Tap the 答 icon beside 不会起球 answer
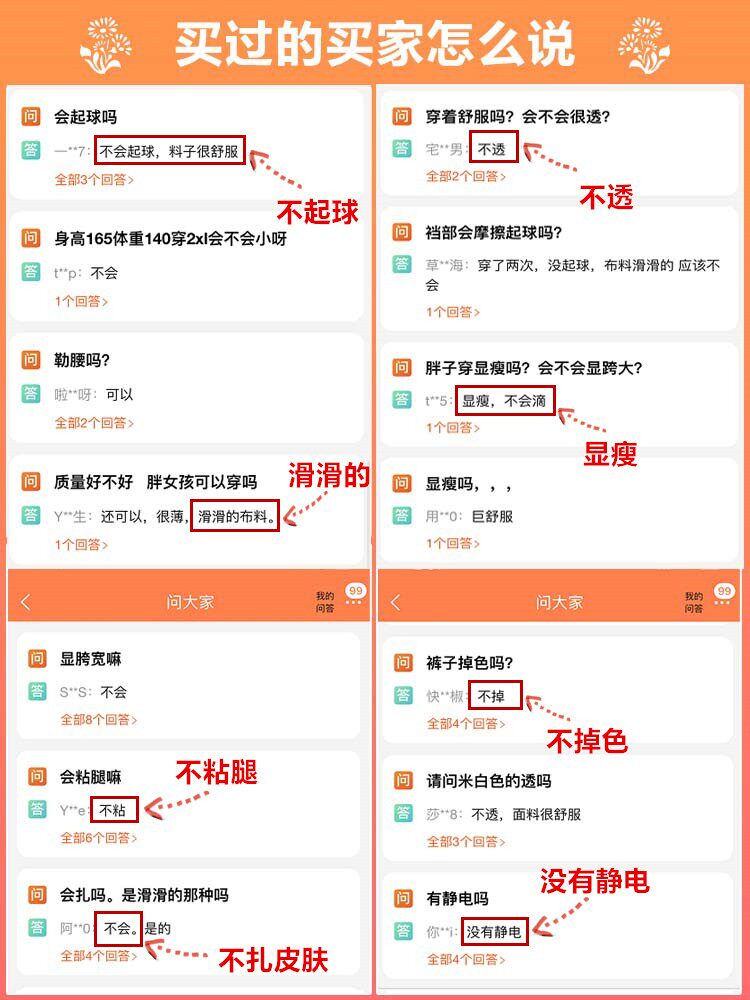 pyautogui.click(x=31, y=151)
